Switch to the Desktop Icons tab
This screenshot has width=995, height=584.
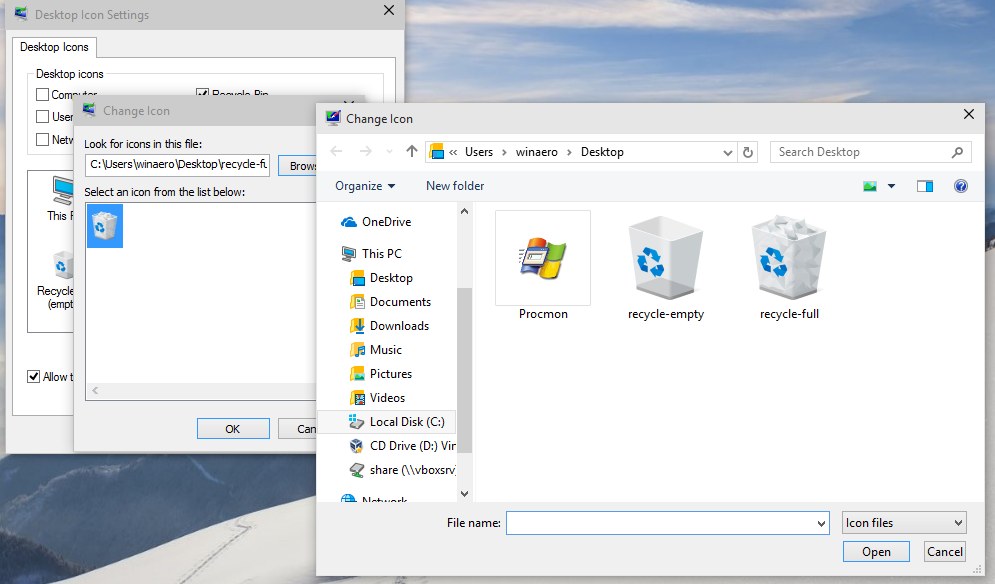pyautogui.click(x=54, y=47)
